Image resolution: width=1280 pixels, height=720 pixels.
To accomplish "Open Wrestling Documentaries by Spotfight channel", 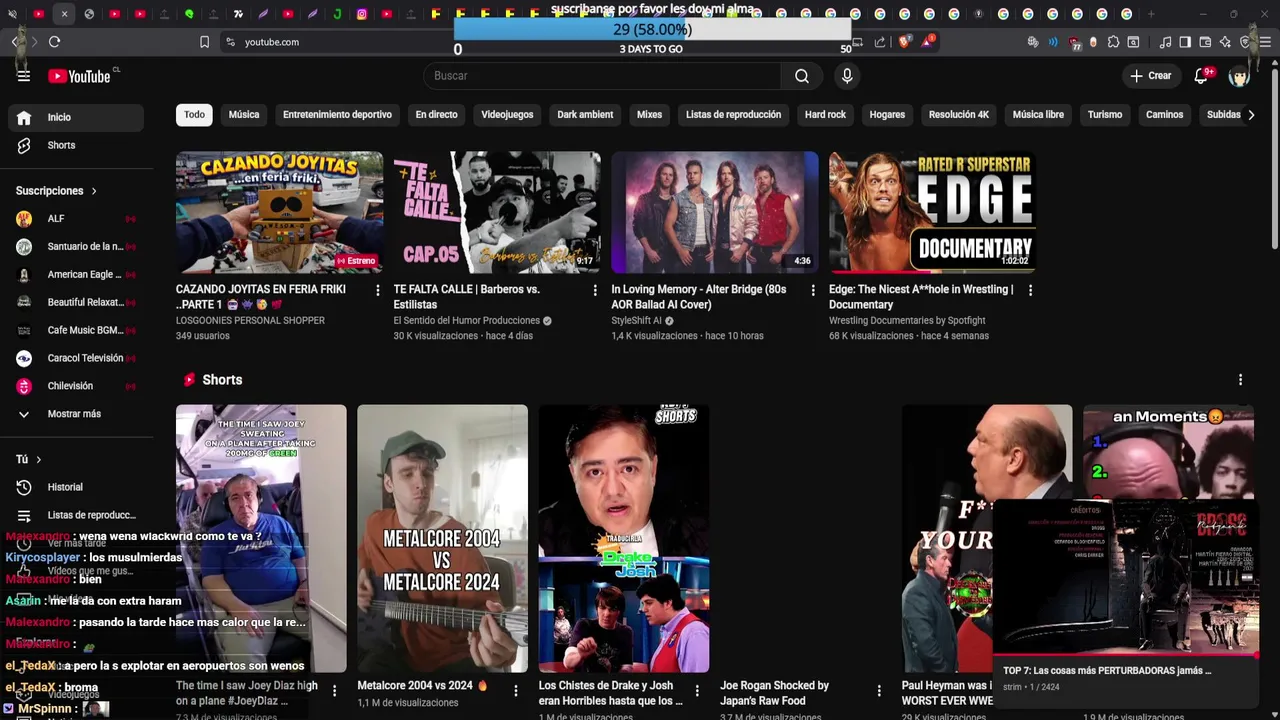I will [x=907, y=321].
